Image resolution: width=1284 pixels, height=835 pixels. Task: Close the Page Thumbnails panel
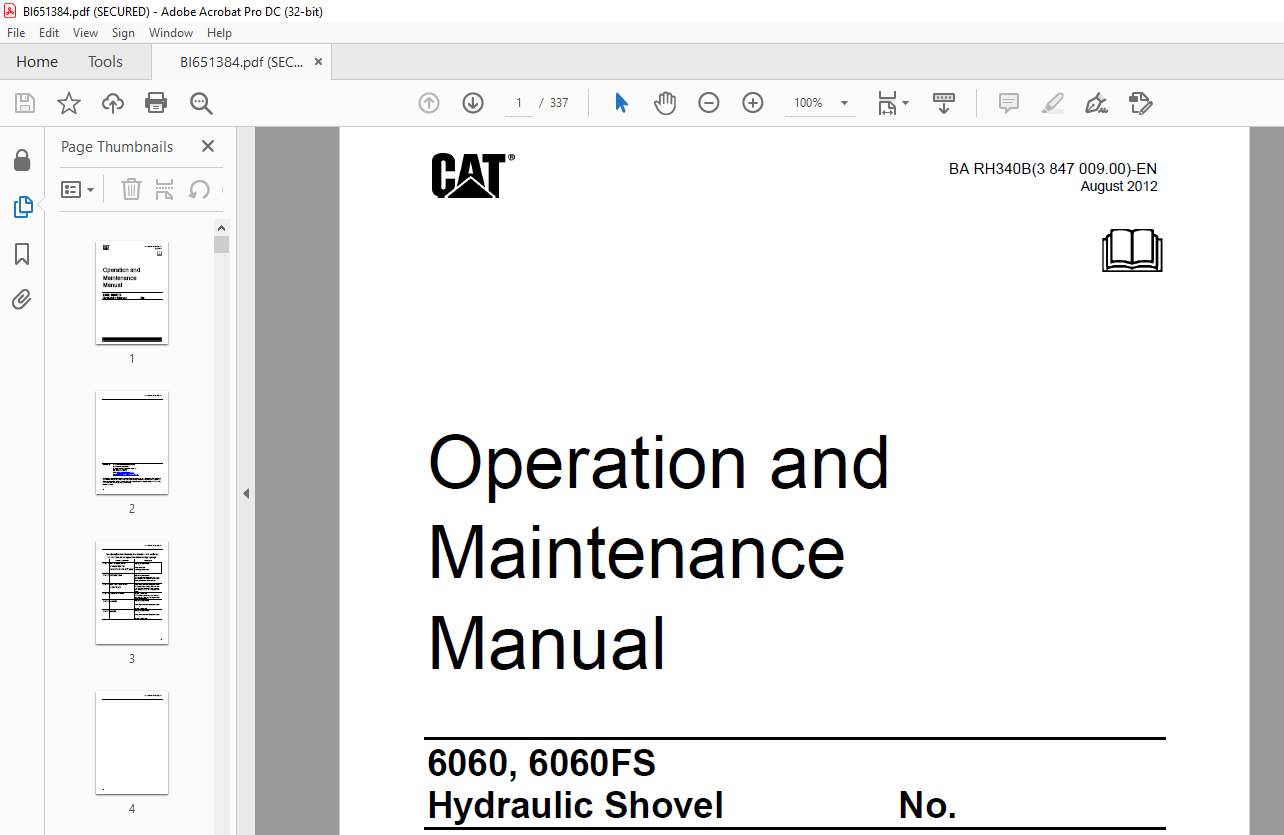(x=208, y=146)
